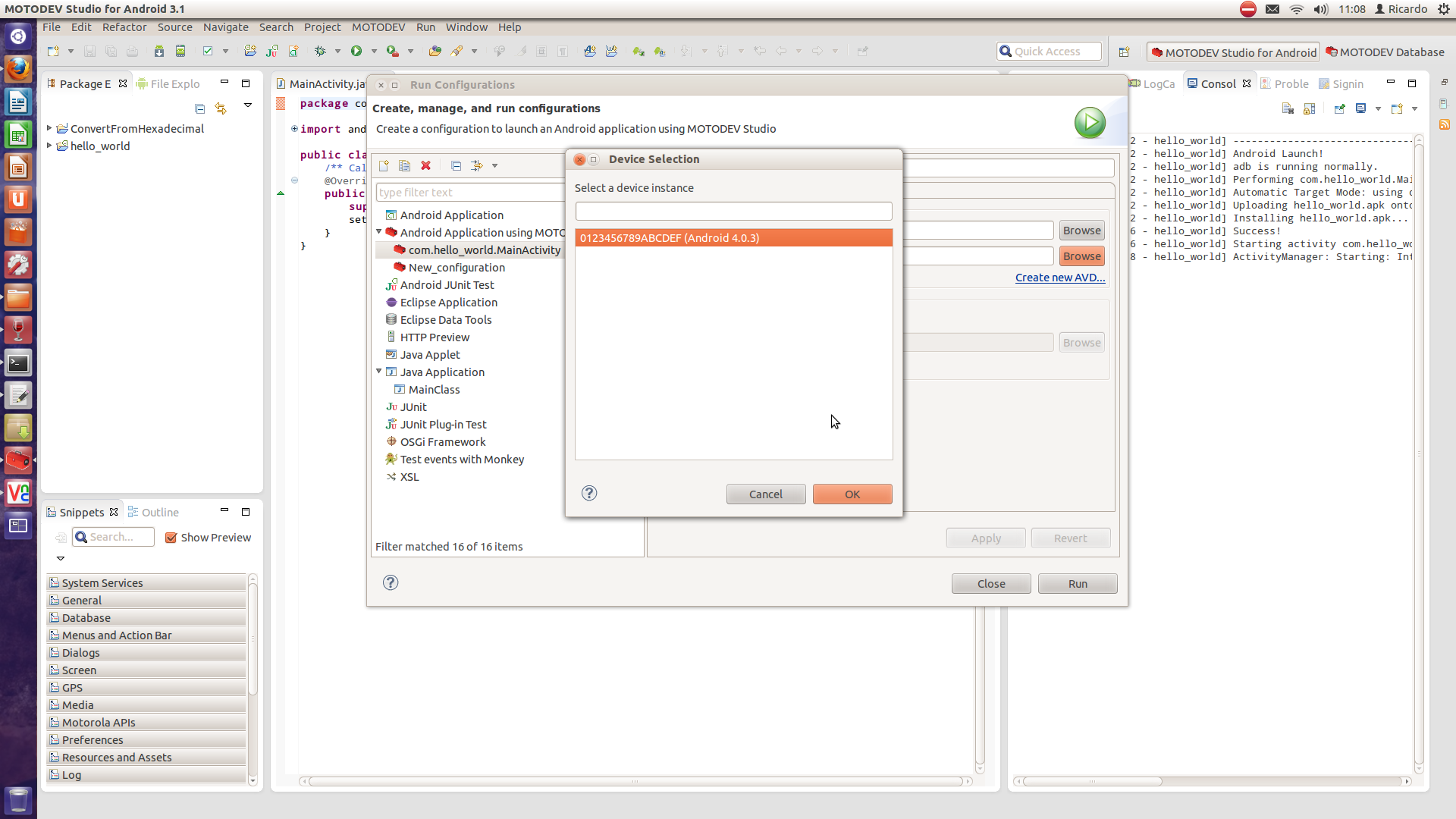The width and height of the screenshot is (1456, 819).
Task: Click the Create new AVD link
Action: pos(1060,277)
